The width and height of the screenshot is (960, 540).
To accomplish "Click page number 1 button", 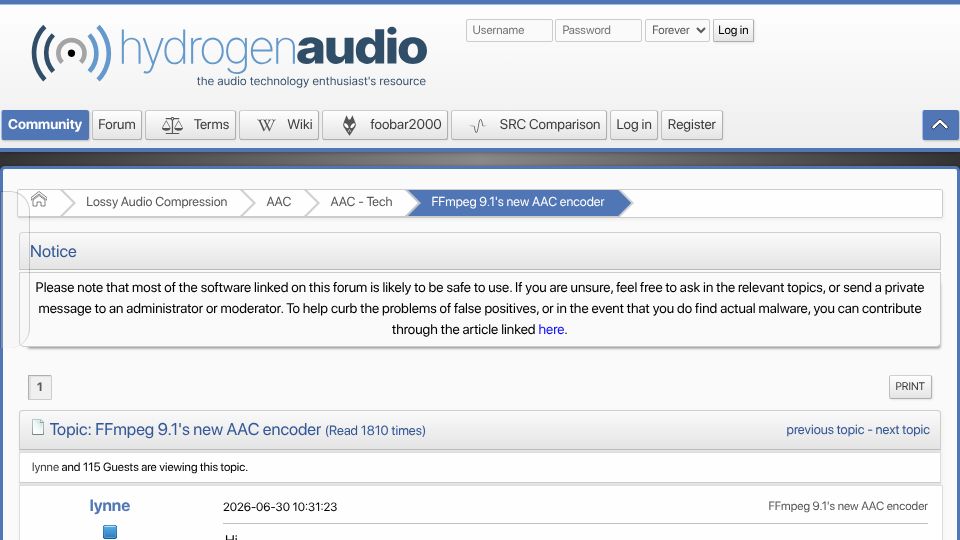I will pos(40,387).
